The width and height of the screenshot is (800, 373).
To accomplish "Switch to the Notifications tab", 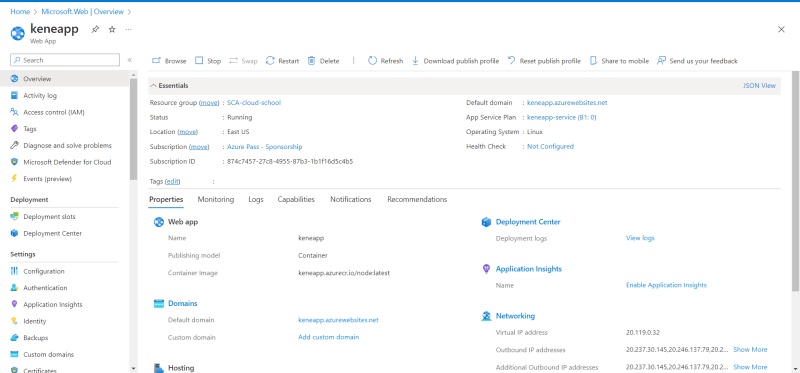I will (x=351, y=200).
